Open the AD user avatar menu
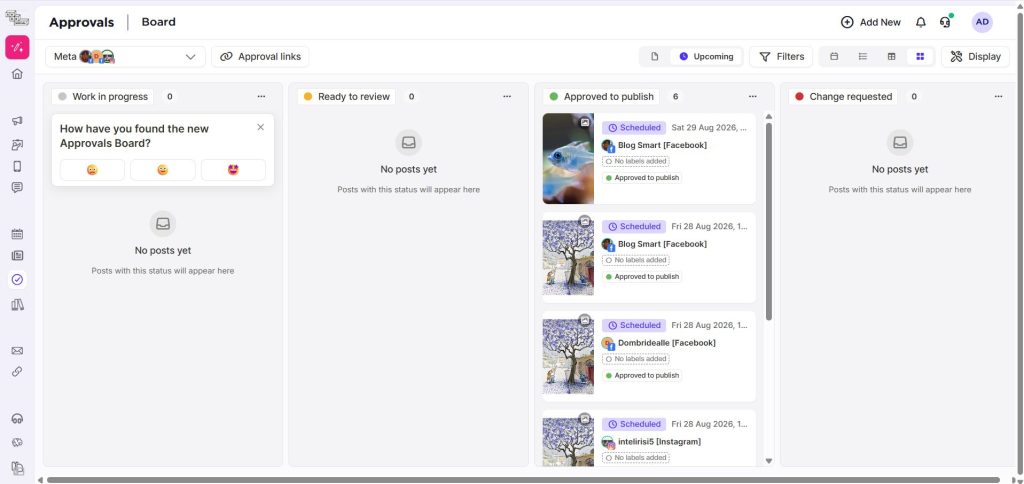Viewport: 1024px width, 484px height. point(982,22)
